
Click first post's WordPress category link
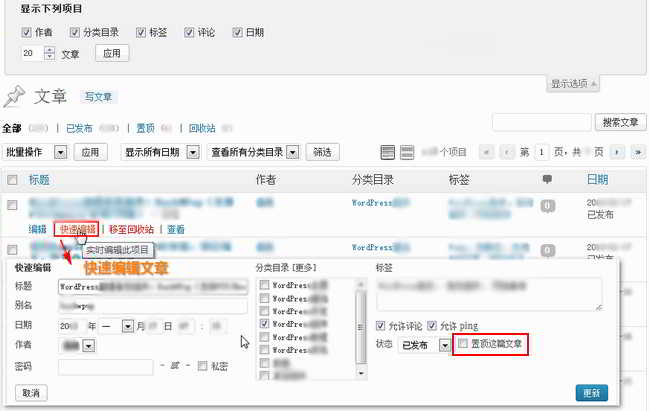tap(380, 203)
